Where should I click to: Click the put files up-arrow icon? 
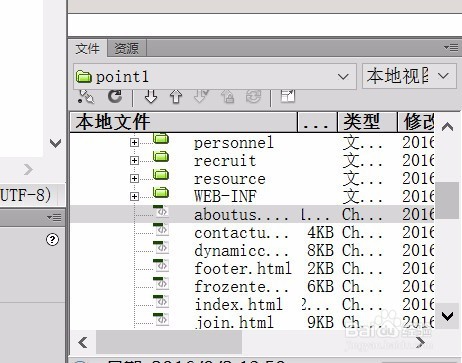(176, 97)
